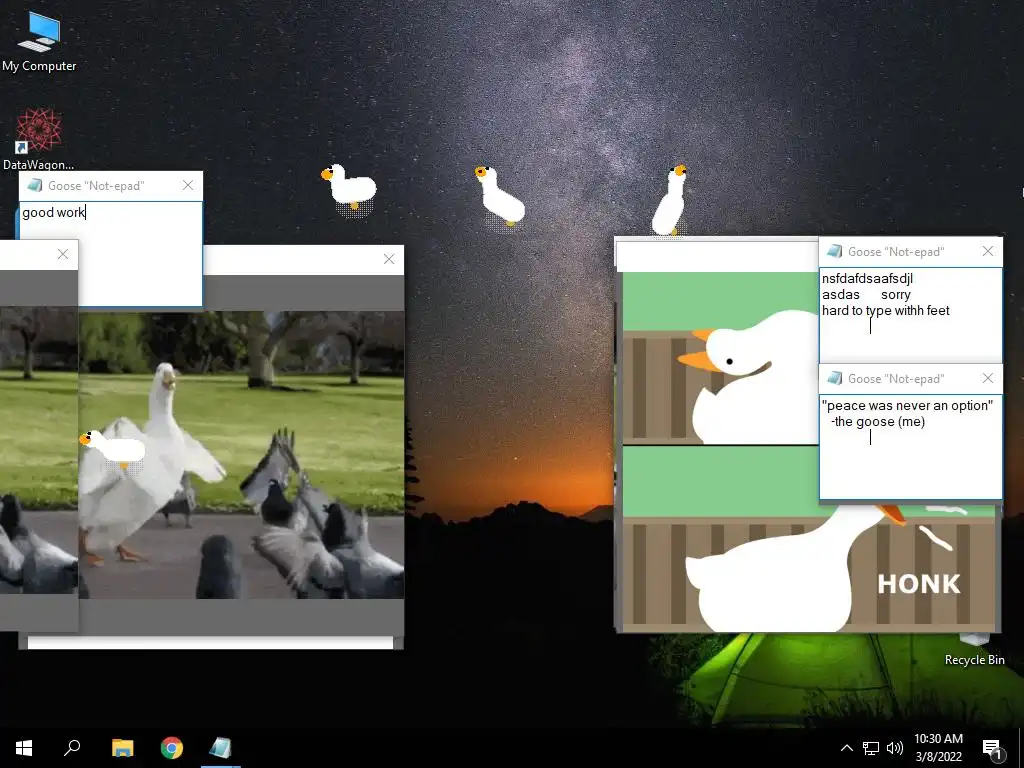Click the notepad icon in "good work" title bar

[35, 185]
